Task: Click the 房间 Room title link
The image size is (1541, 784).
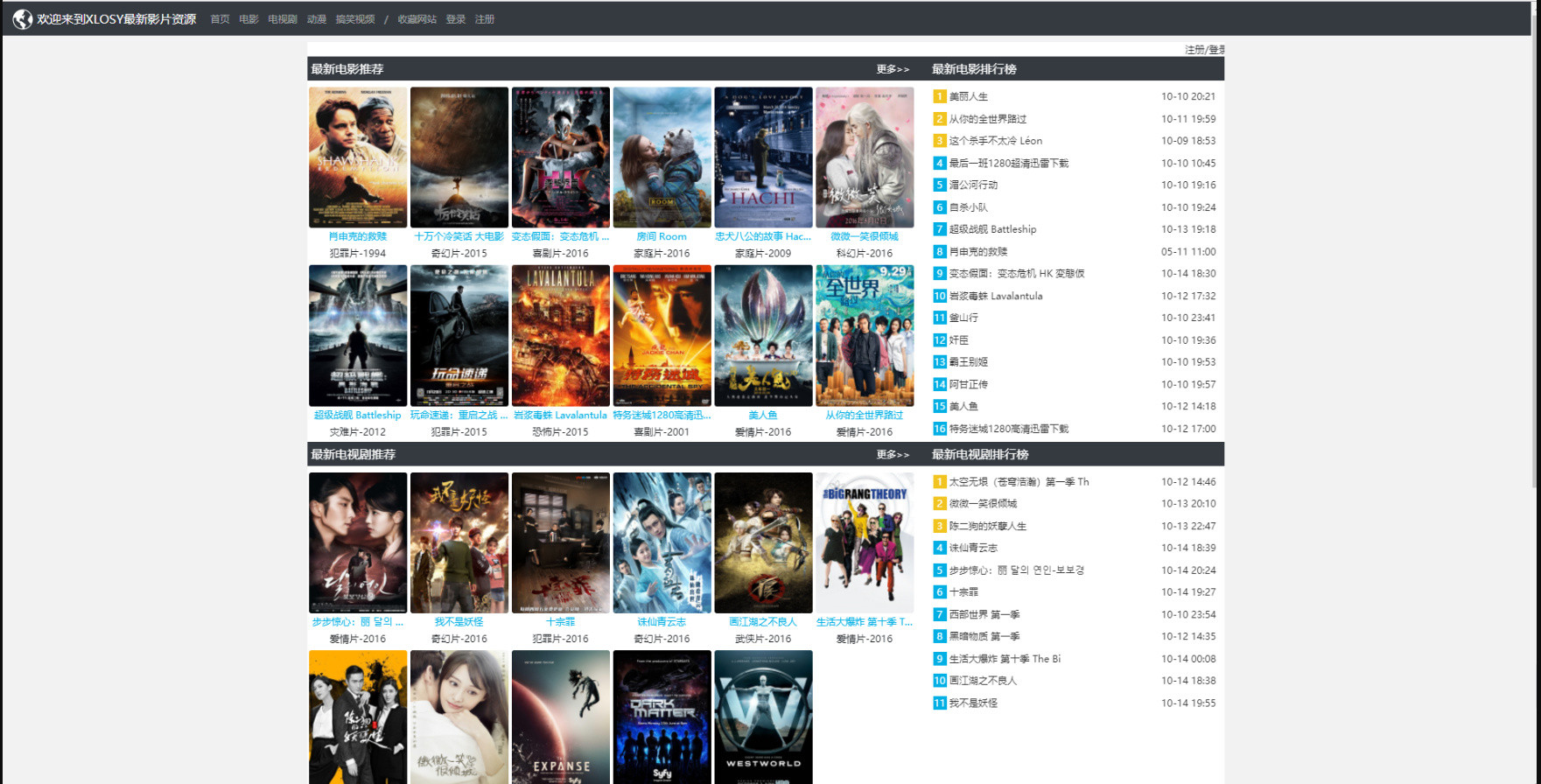Action: [x=662, y=236]
